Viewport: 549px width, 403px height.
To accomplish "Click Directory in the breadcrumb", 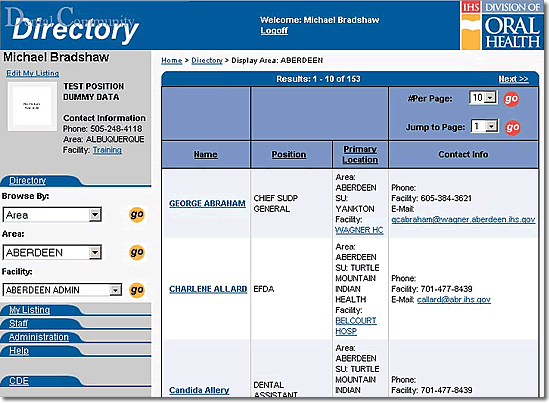I will pos(207,61).
